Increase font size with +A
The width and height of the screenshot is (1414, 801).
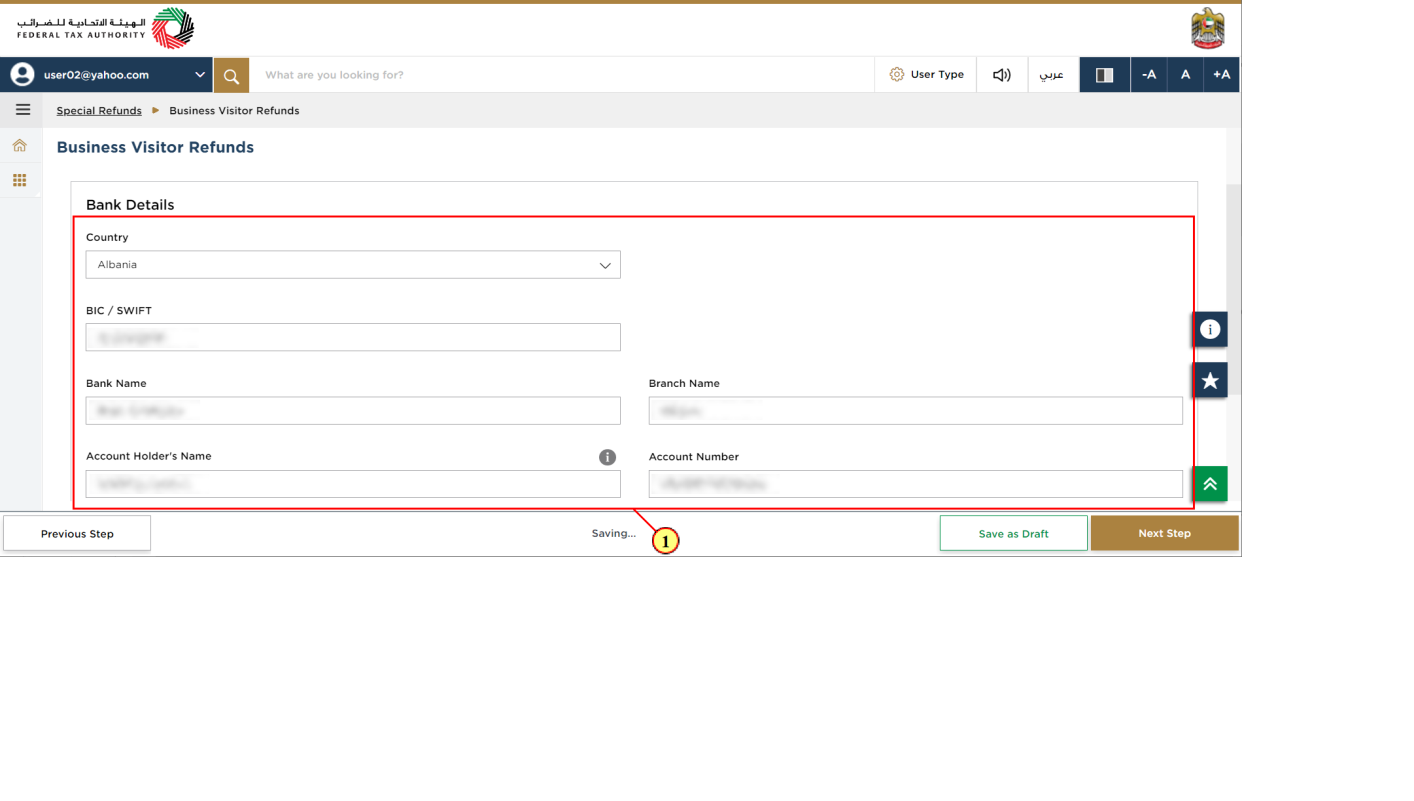tap(1221, 75)
